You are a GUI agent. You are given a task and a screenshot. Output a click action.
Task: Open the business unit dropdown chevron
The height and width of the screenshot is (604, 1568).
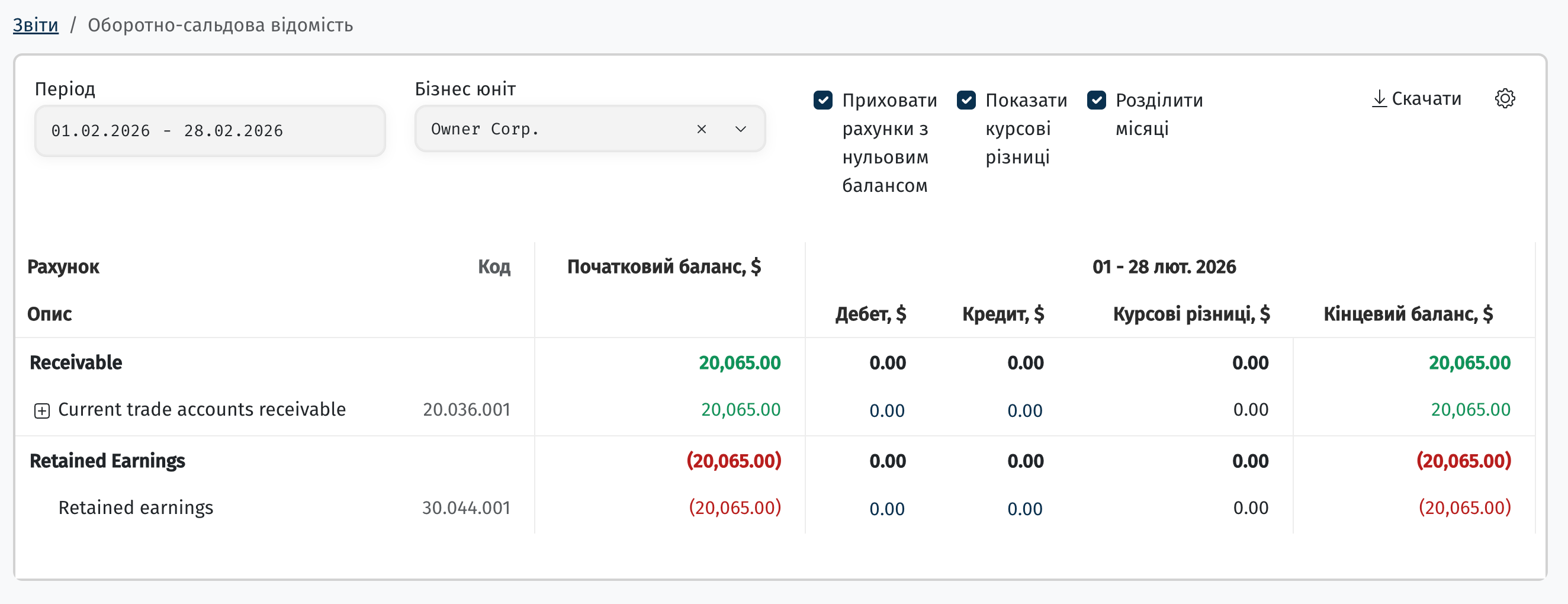740,129
